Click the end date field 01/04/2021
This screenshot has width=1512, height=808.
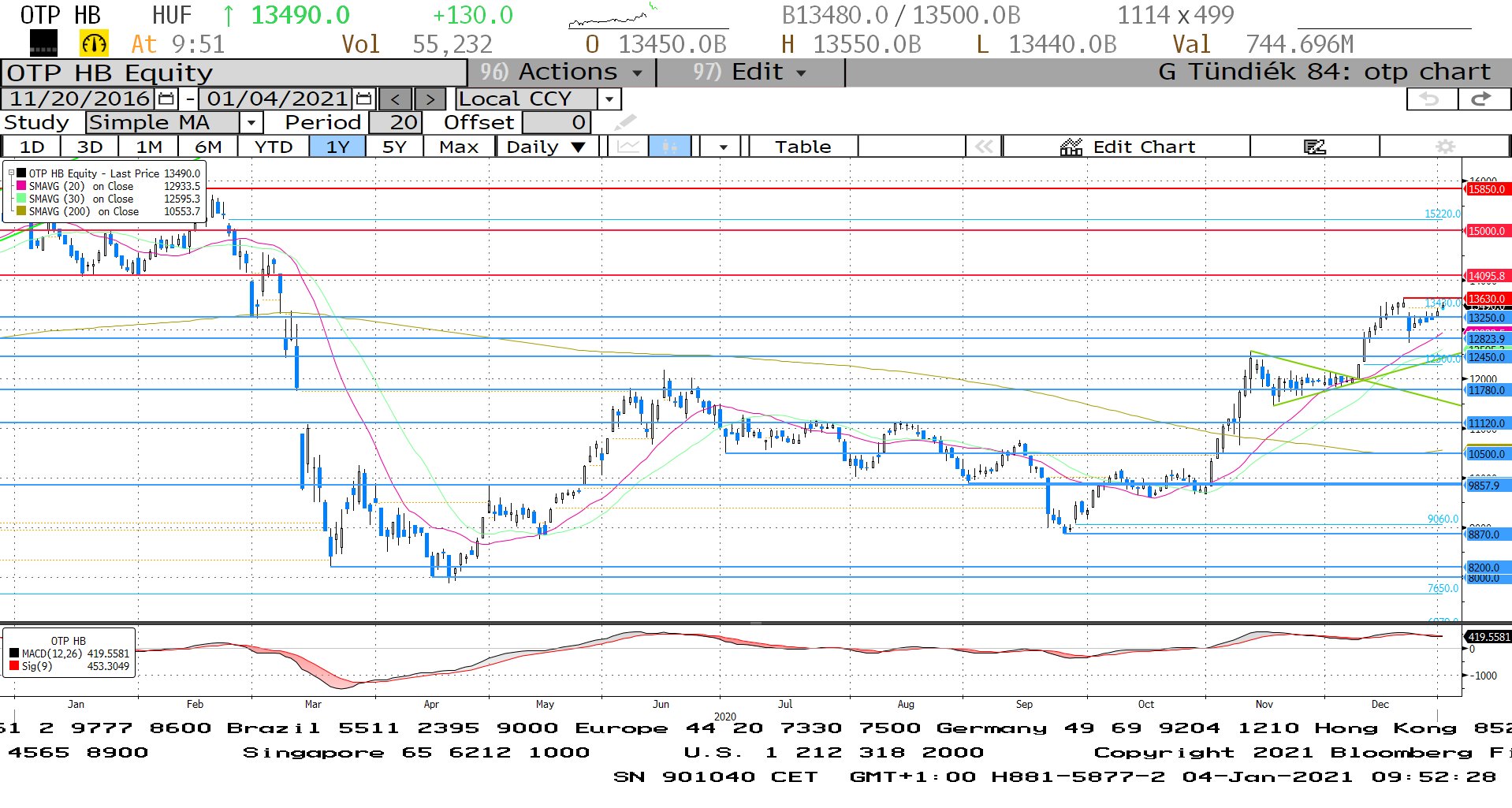[277, 99]
